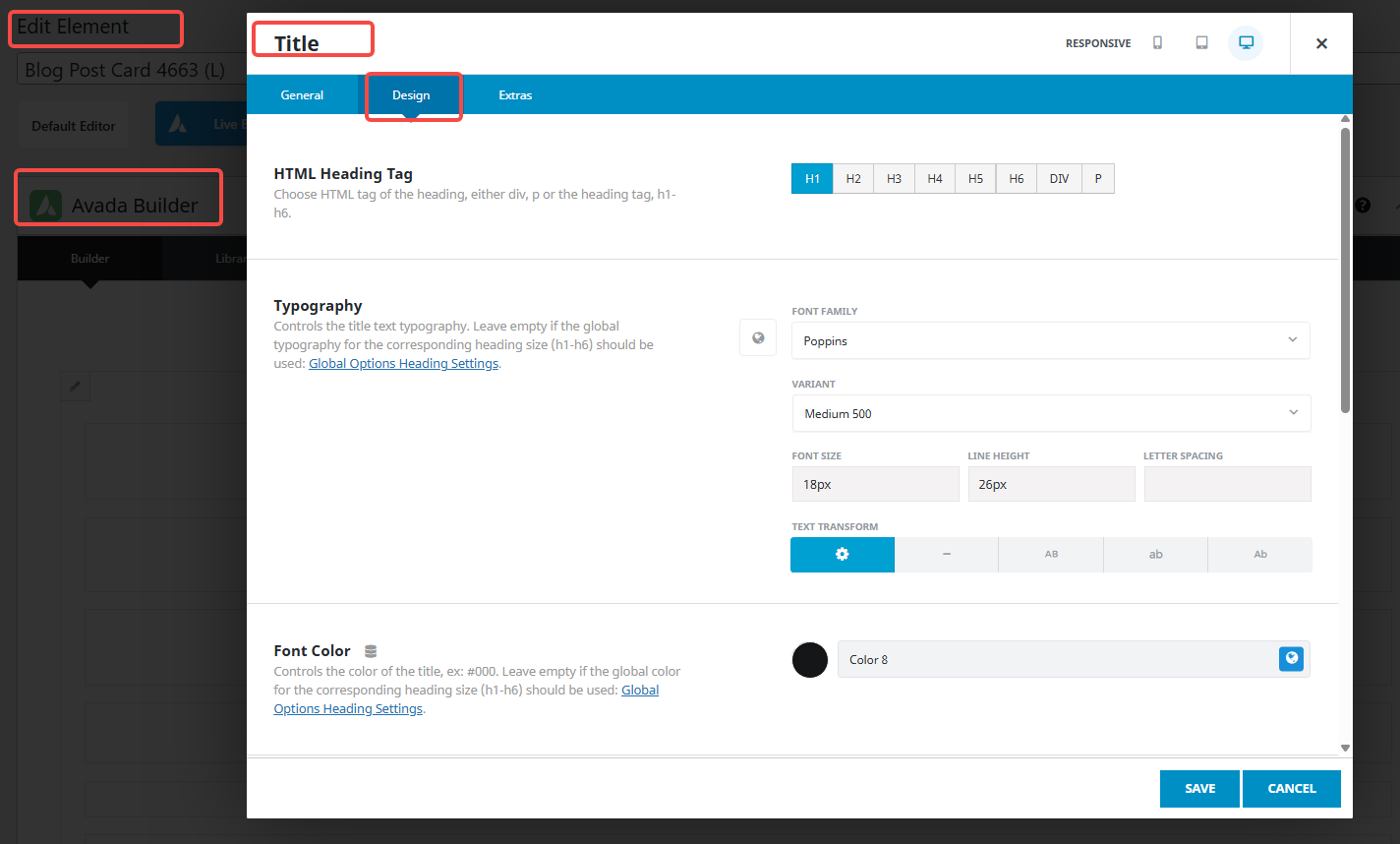Switch to mobile responsive view icon
Screen dimensions: 1400x844
coord(1157,43)
